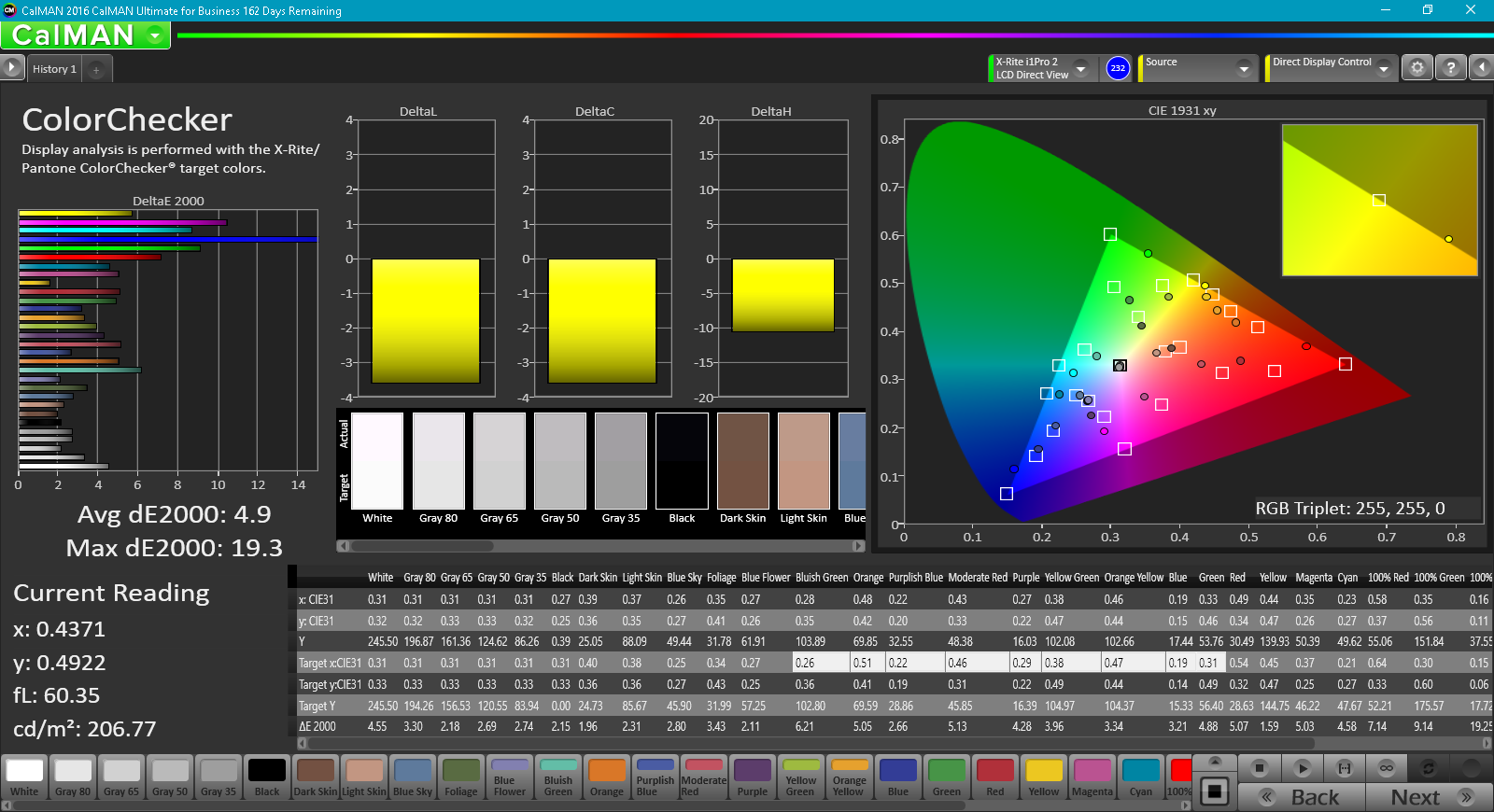Open the help question mark icon
Image resolution: width=1494 pixels, height=812 pixels.
tap(1449, 67)
